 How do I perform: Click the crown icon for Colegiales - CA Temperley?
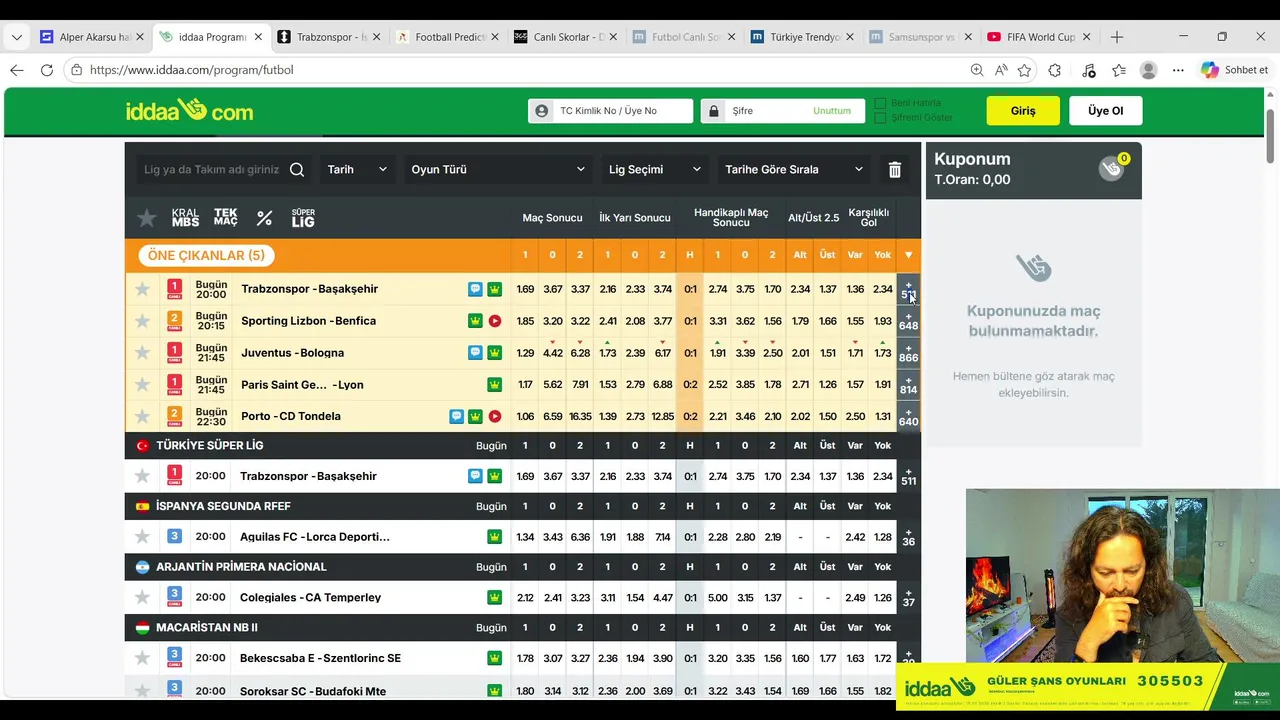click(x=494, y=597)
